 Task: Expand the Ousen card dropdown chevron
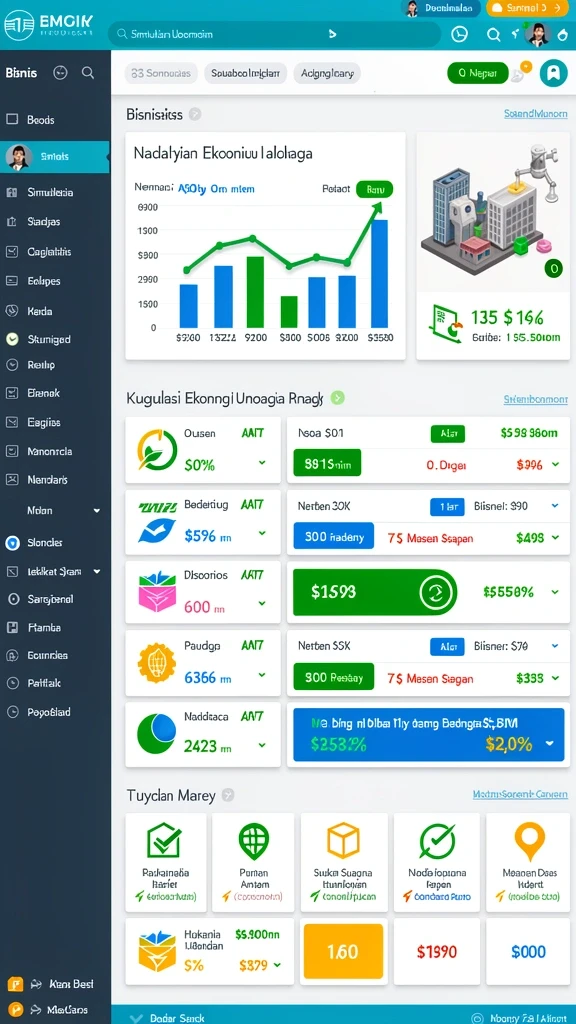coord(262,462)
